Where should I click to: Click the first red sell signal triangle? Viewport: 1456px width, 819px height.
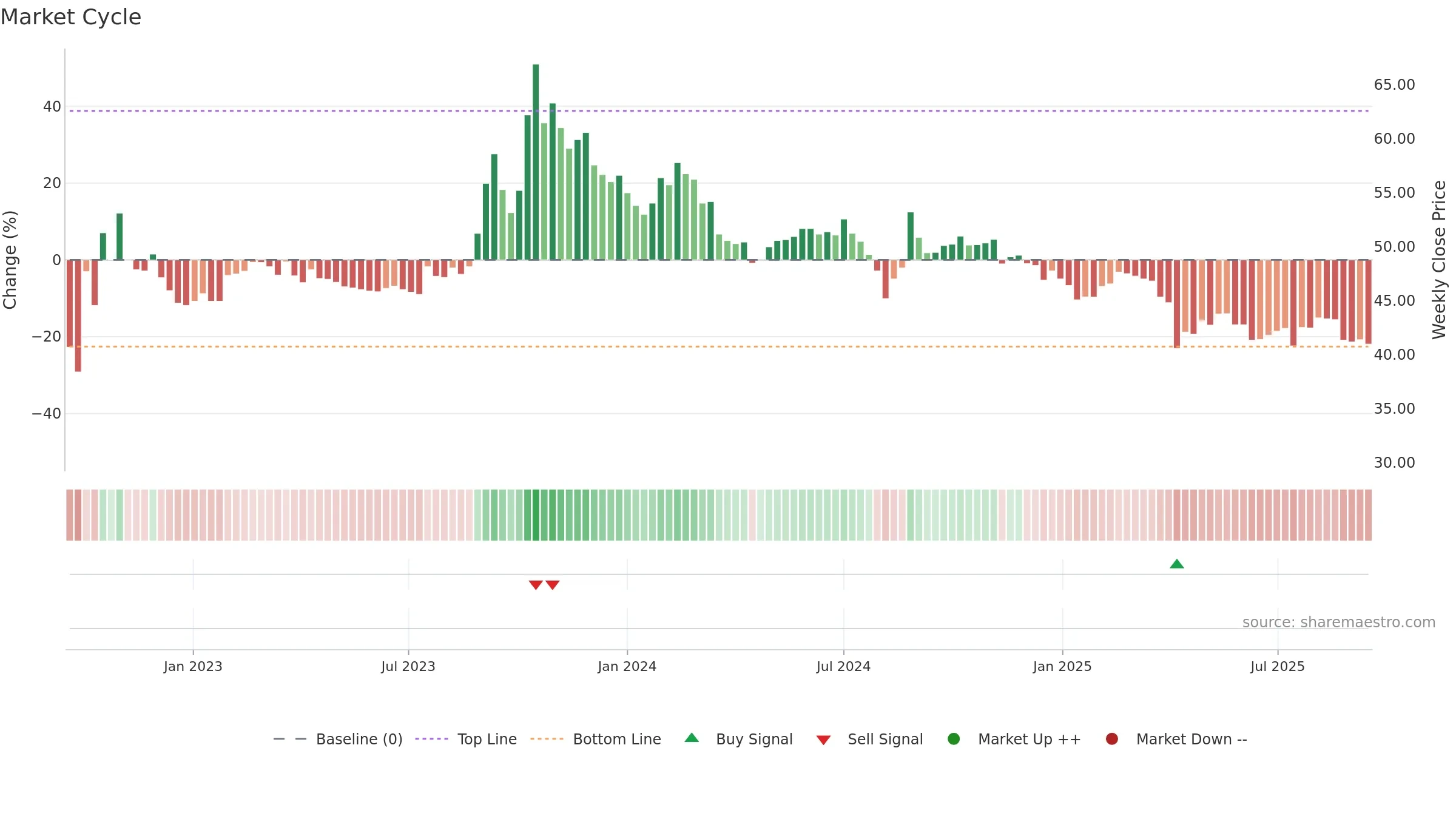tap(536, 585)
